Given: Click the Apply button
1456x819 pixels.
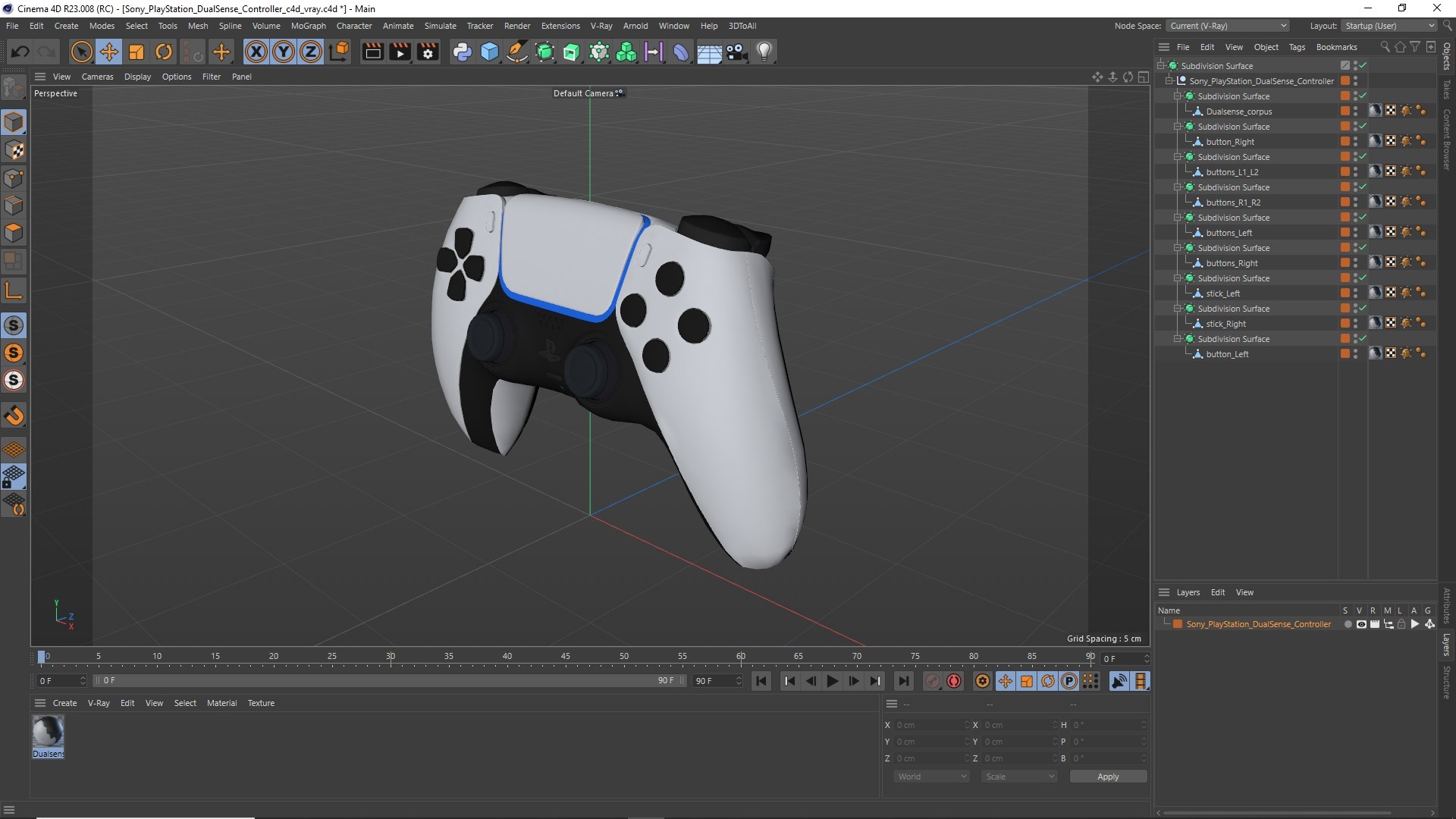Looking at the screenshot, I should (x=1108, y=777).
